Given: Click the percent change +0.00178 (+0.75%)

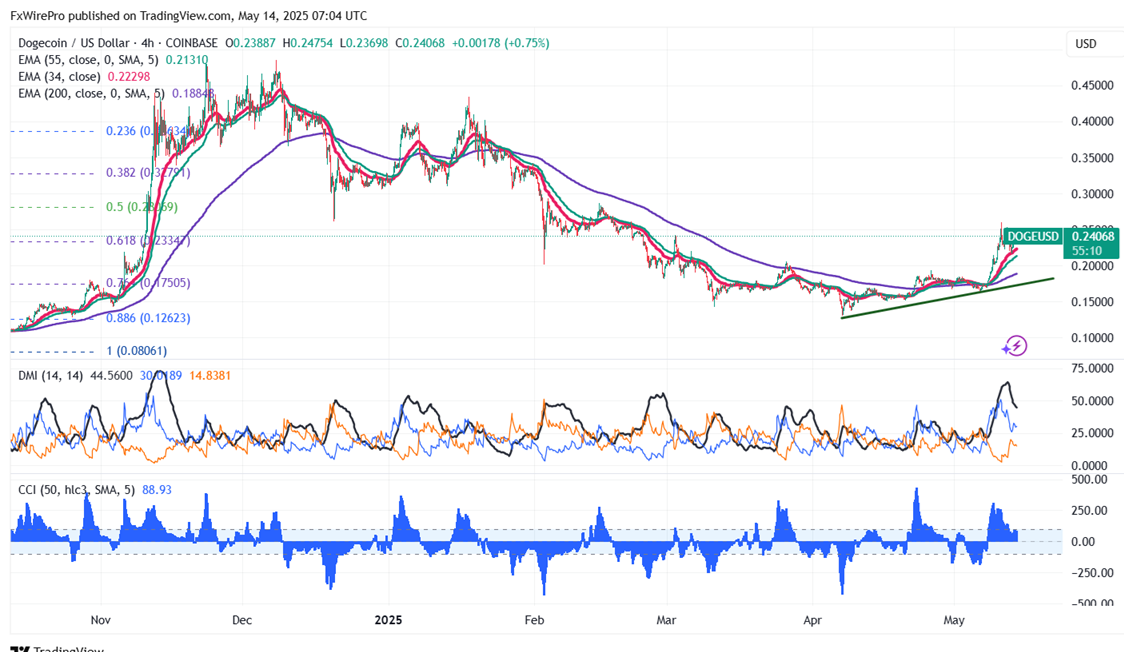Looking at the screenshot, I should [500, 43].
